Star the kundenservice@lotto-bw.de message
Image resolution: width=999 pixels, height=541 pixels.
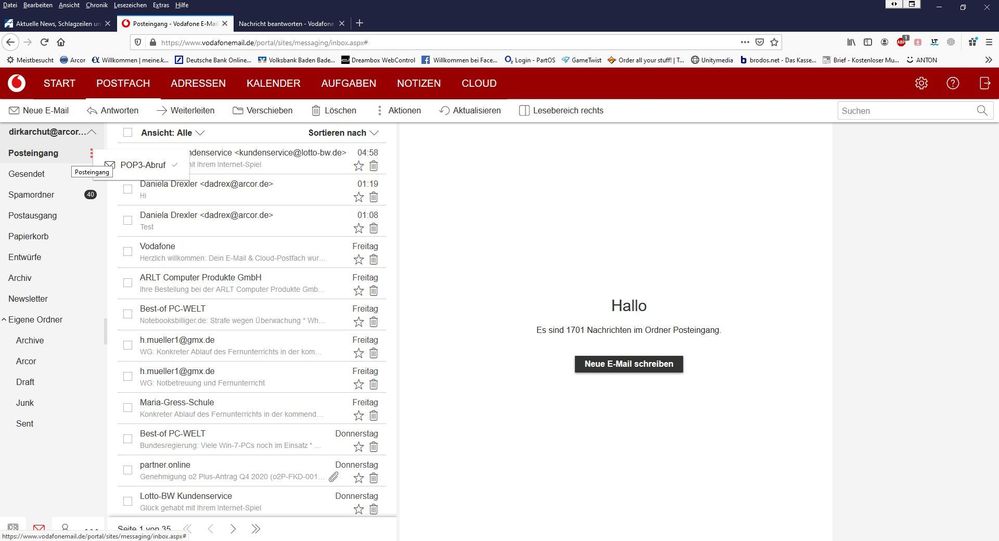(x=359, y=166)
